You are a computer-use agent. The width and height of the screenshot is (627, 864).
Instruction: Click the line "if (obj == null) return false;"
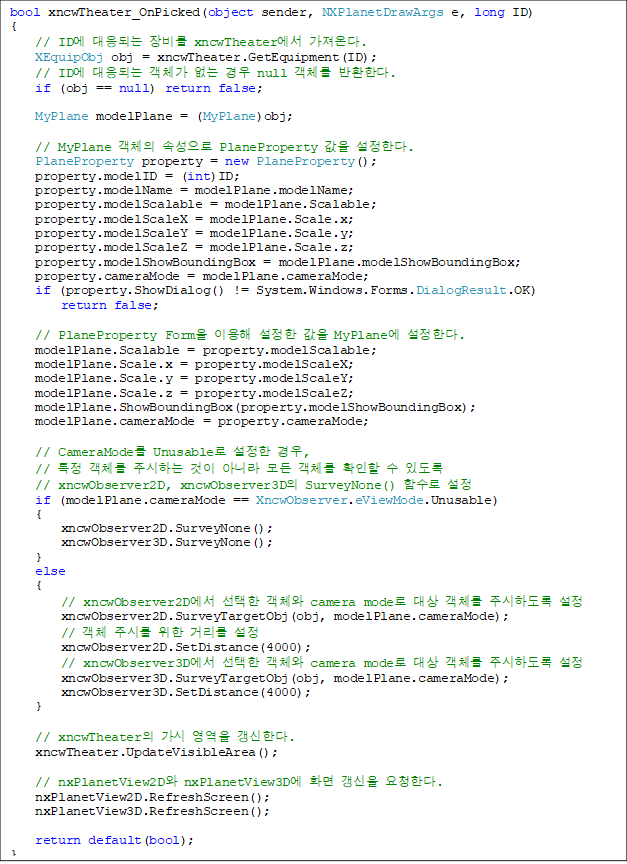[149, 88]
